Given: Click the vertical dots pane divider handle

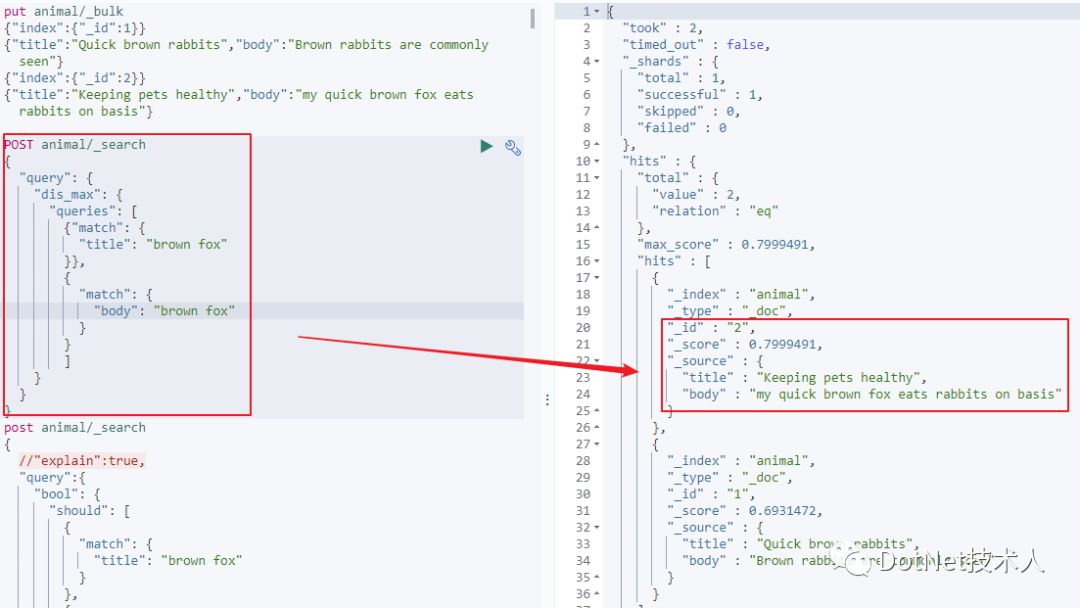Looking at the screenshot, I should click(x=546, y=399).
